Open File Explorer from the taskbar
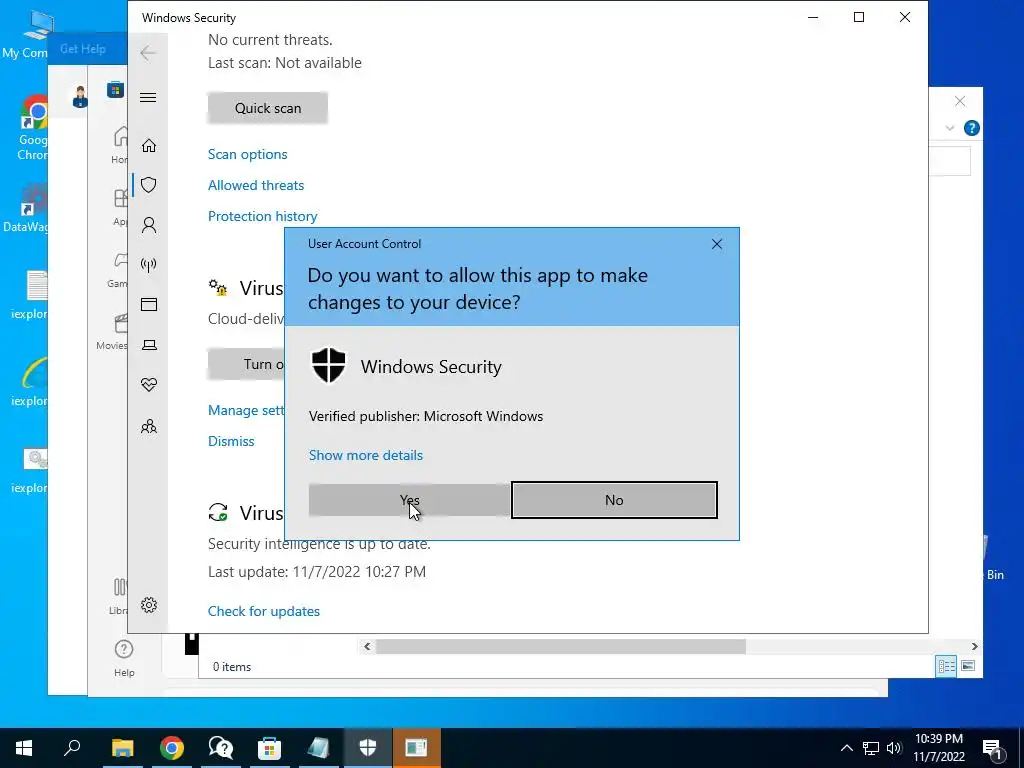Viewport: 1024px width, 768px height. (122, 748)
